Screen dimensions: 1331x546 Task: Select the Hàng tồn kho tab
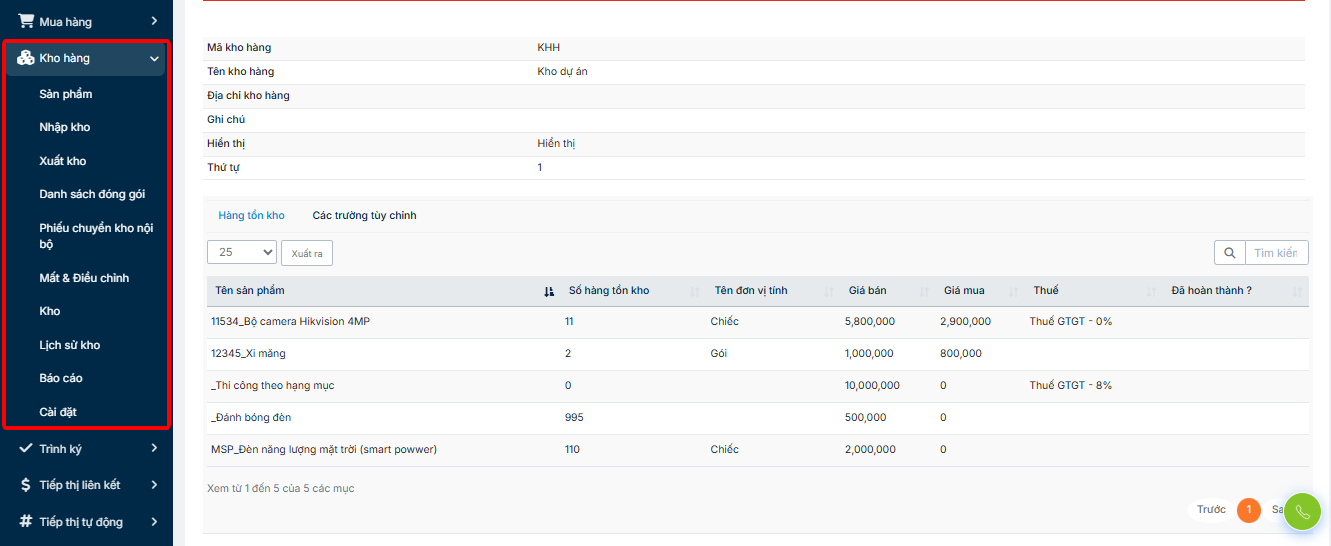[251, 215]
